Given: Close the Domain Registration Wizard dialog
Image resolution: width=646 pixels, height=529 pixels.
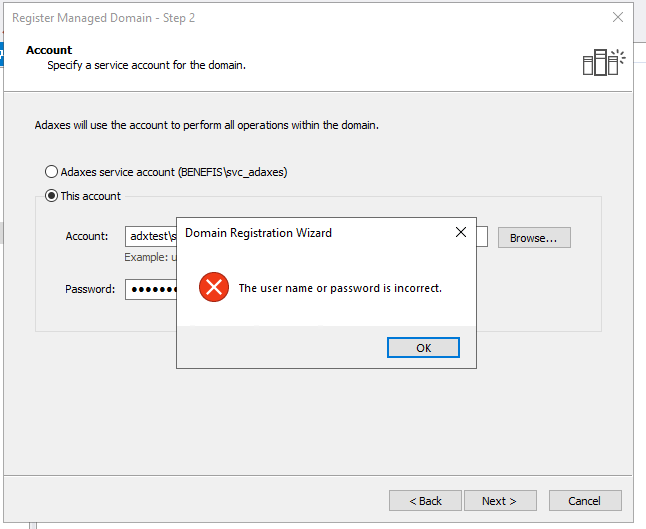Looking at the screenshot, I should pos(461,232).
